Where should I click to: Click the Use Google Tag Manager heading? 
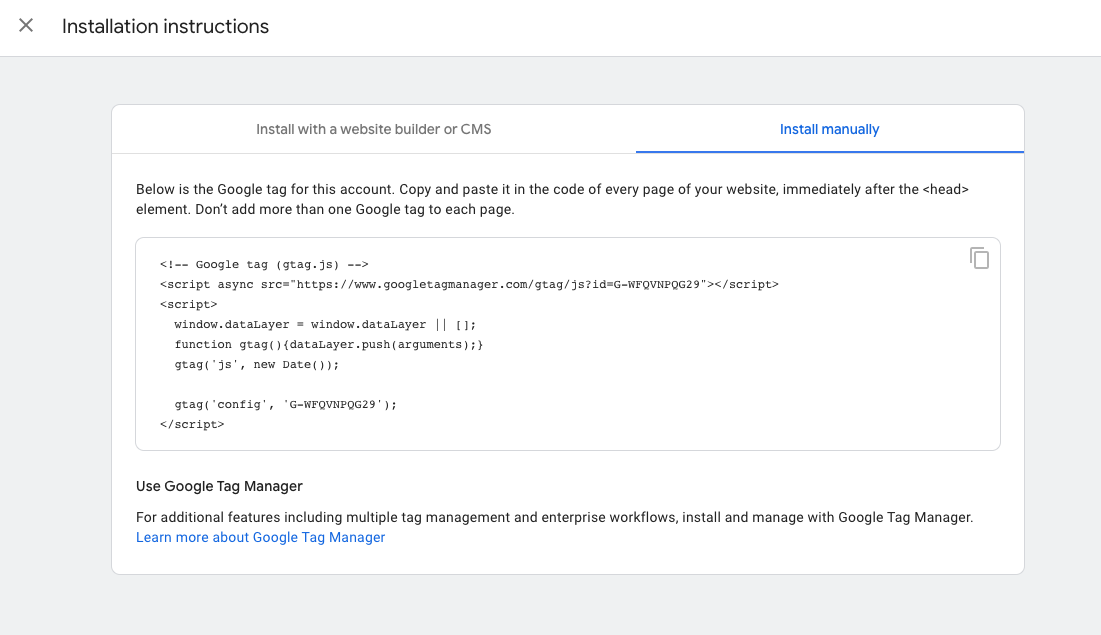(219, 486)
